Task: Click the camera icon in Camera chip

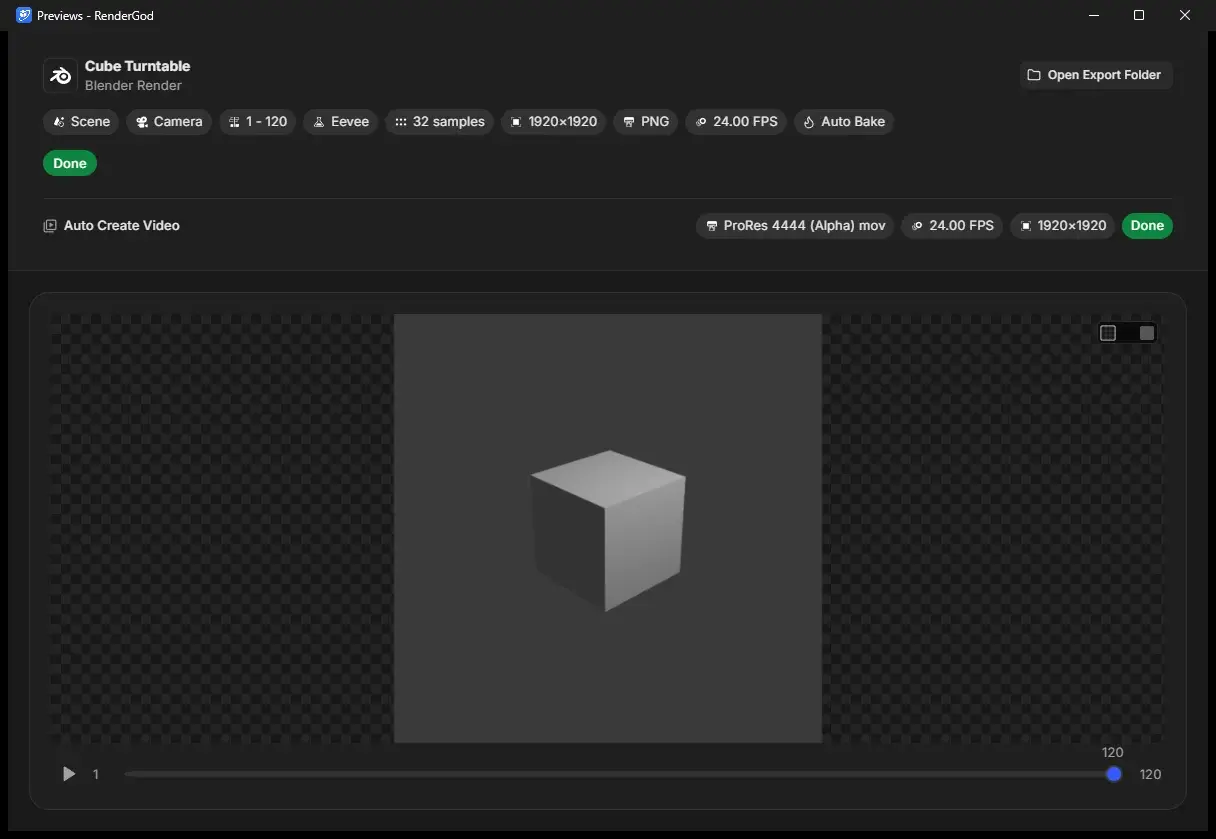Action: point(141,122)
